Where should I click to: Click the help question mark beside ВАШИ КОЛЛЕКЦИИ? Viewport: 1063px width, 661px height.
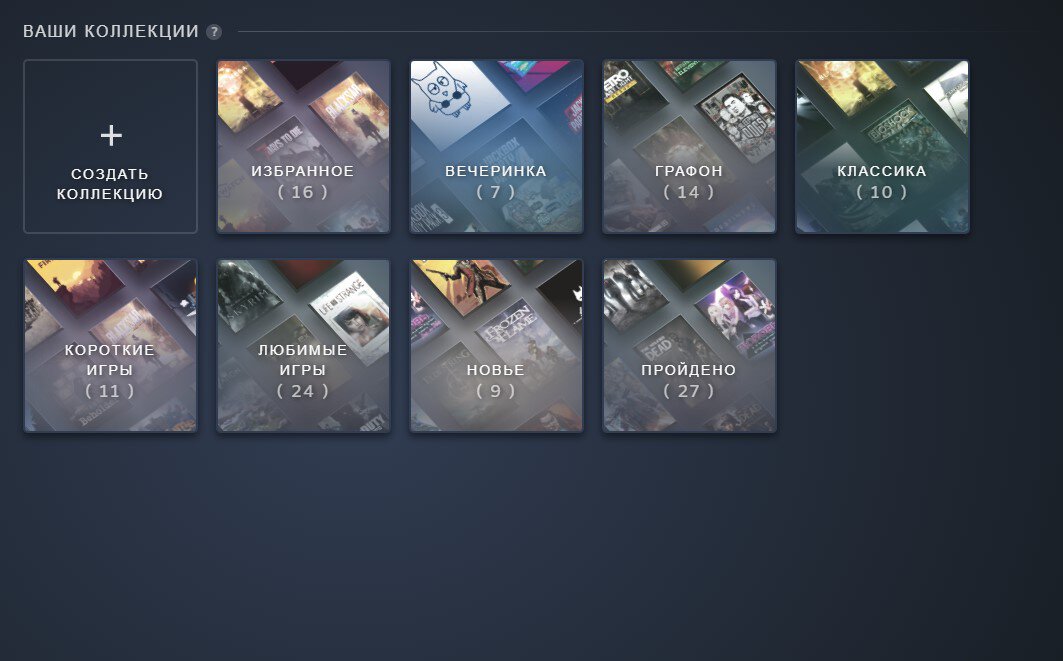click(214, 32)
